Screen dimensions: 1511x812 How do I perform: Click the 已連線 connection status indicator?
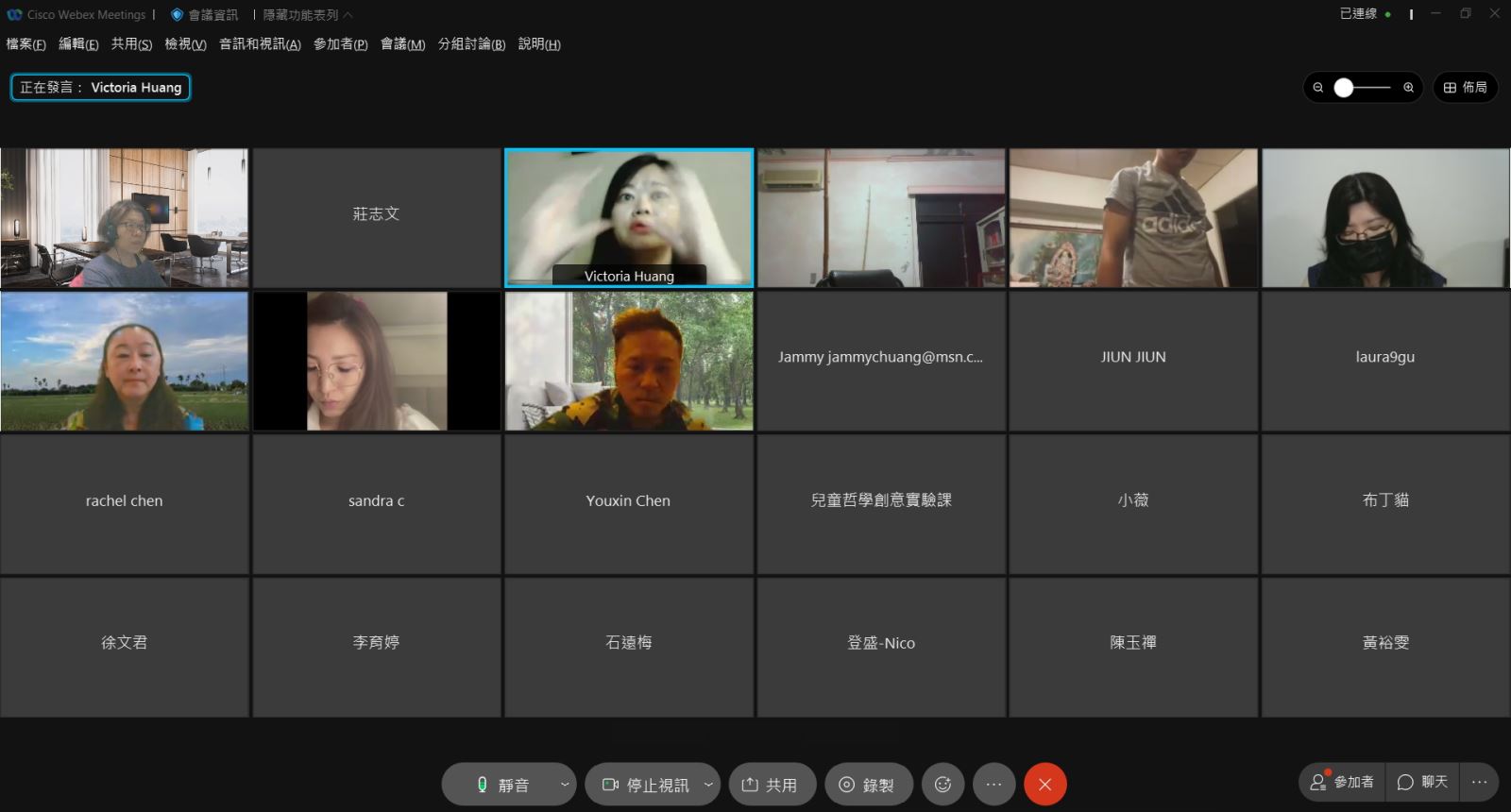(1365, 14)
